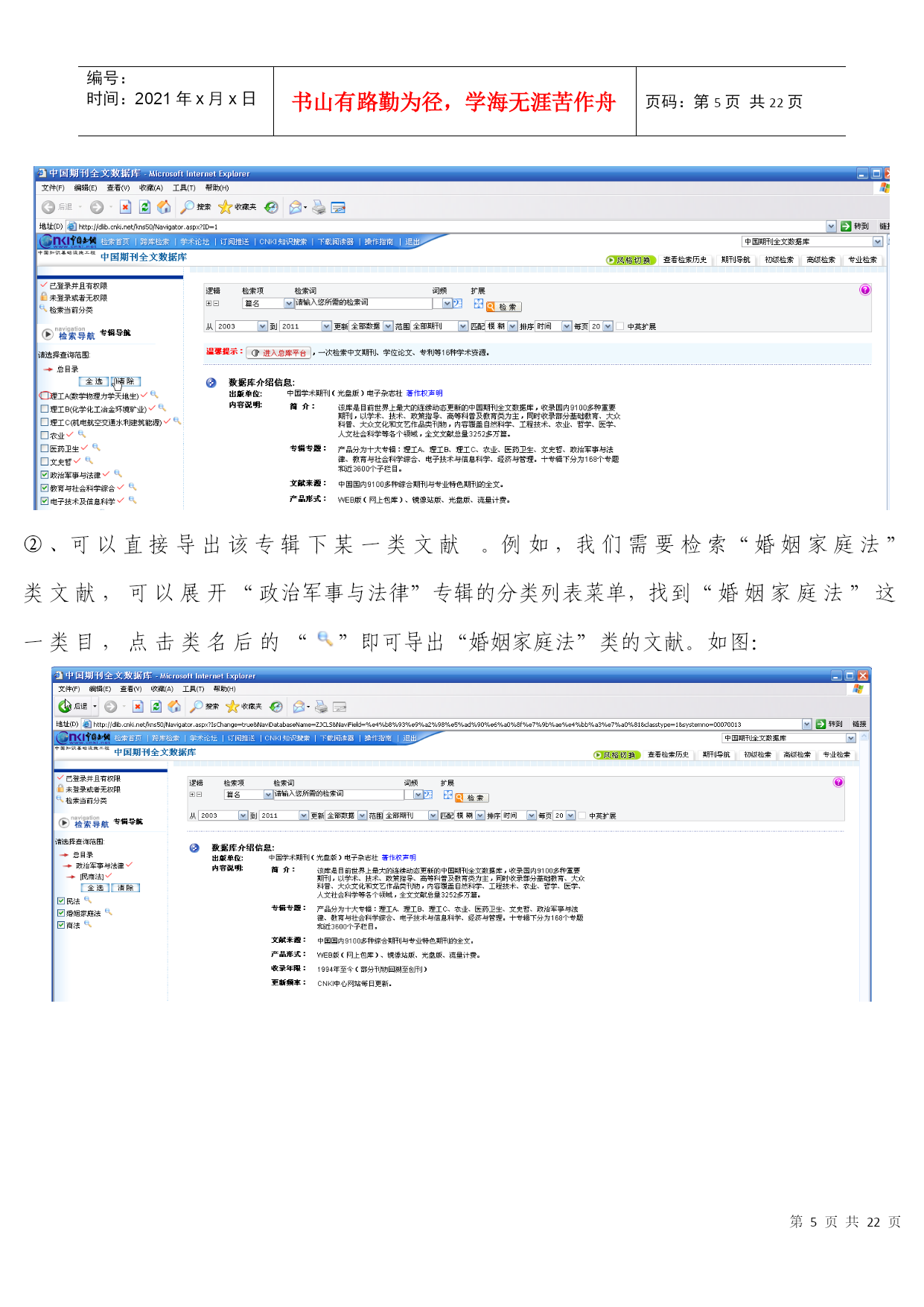
Task: Open the 篇名 search field dropdown in upper window
Action: click(x=289, y=303)
